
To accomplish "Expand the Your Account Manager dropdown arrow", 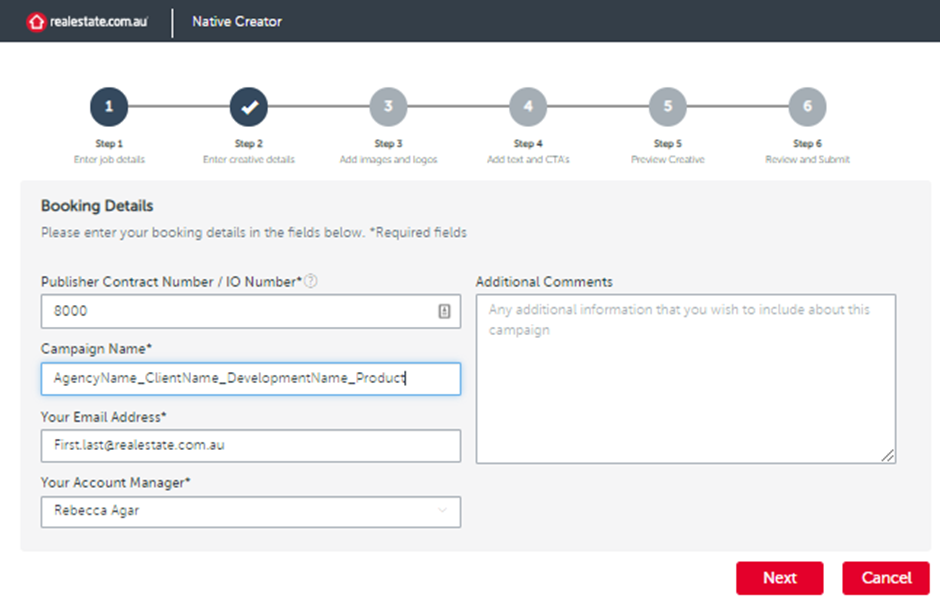I will tap(443, 511).
